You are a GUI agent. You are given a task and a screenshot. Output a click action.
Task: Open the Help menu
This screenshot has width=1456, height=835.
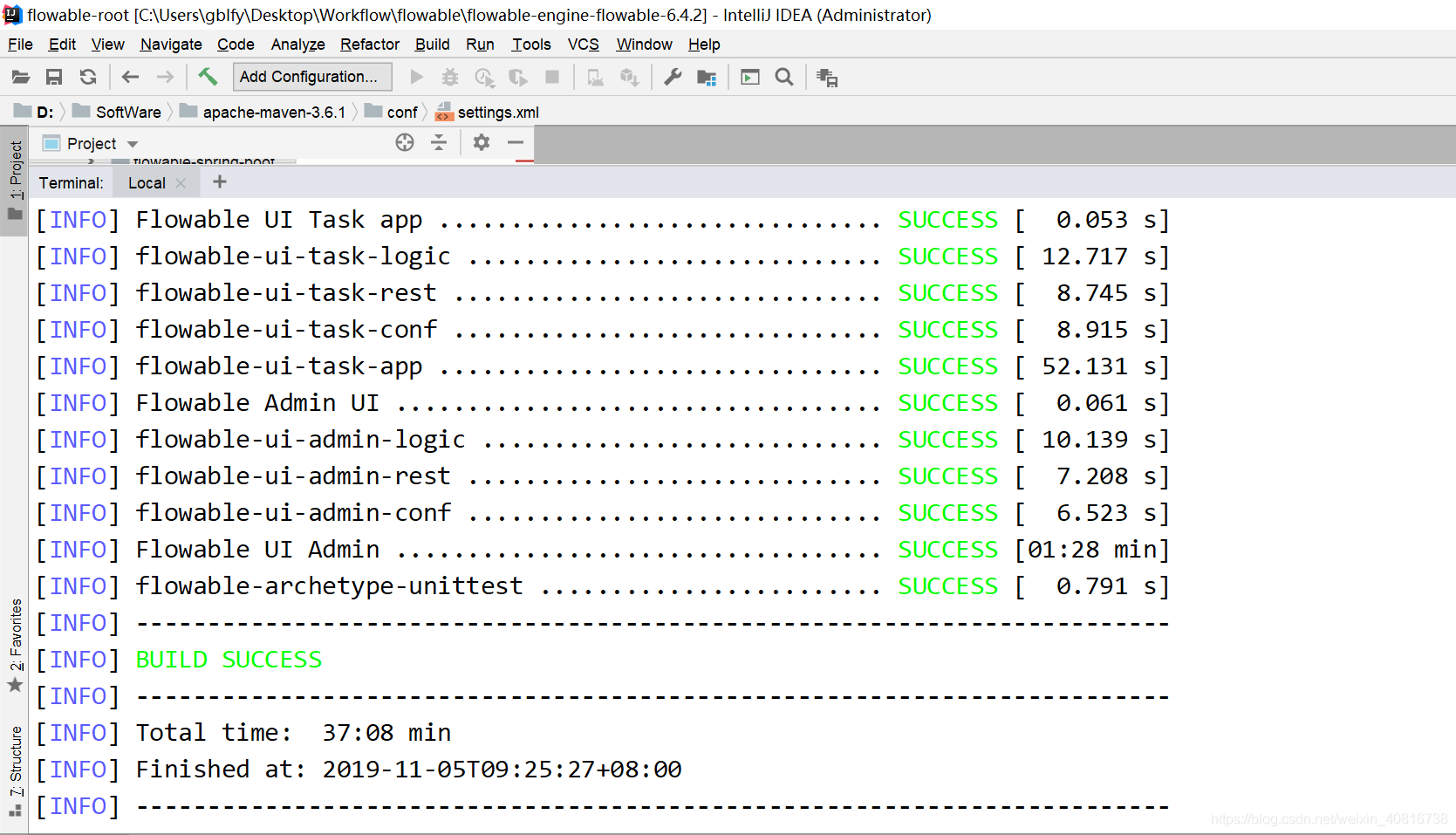click(x=704, y=44)
